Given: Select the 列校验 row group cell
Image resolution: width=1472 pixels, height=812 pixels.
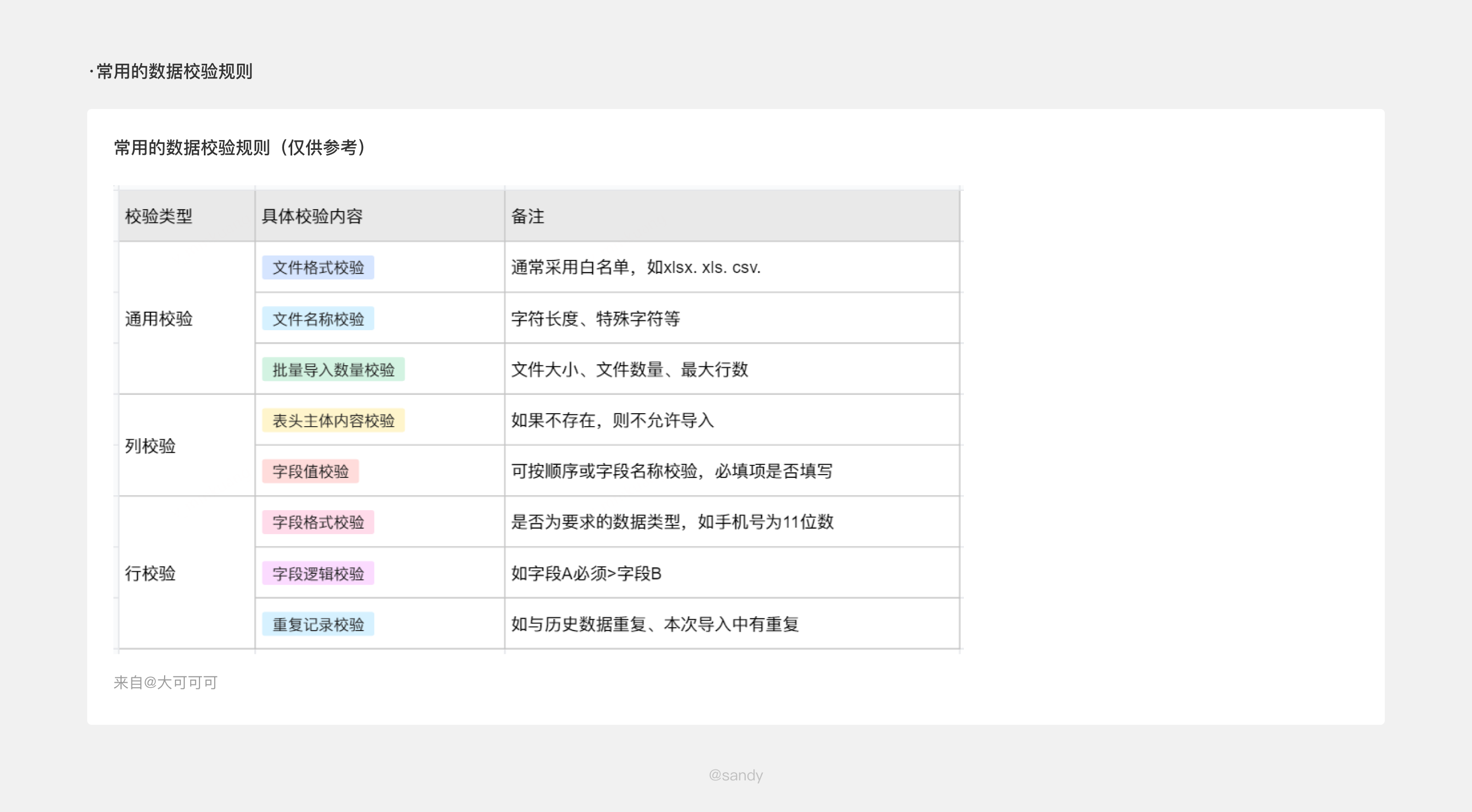Looking at the screenshot, I should pos(150,446).
